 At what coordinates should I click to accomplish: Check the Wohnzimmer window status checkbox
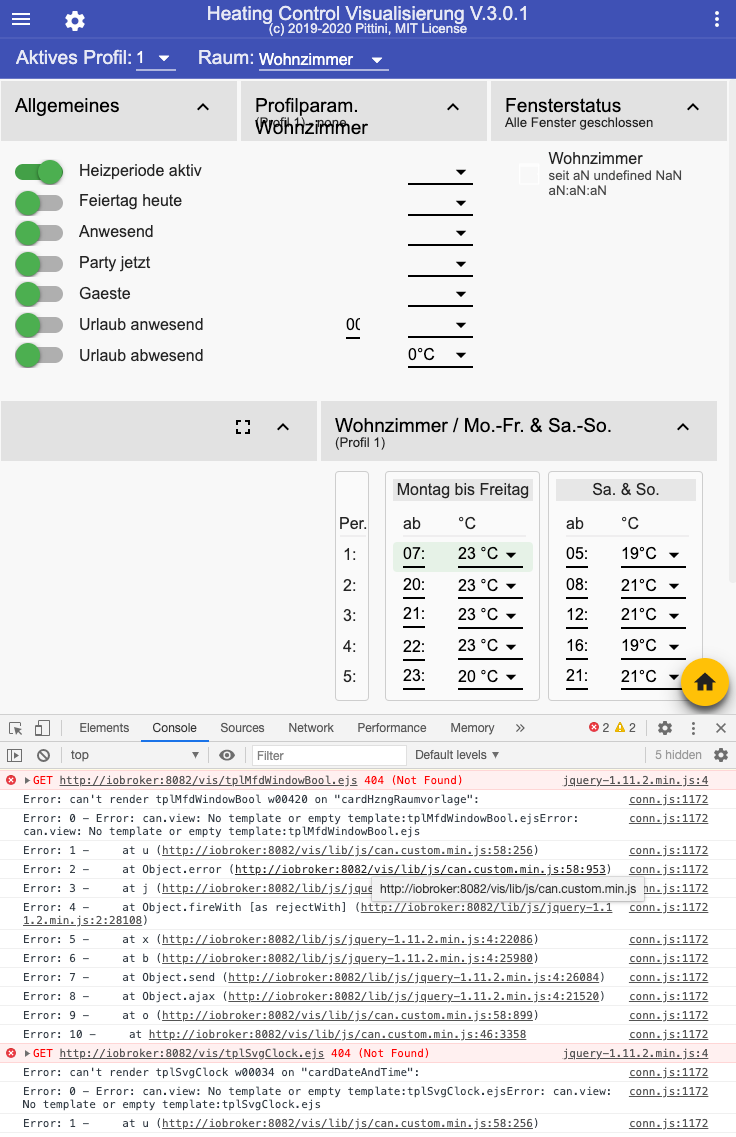529,174
